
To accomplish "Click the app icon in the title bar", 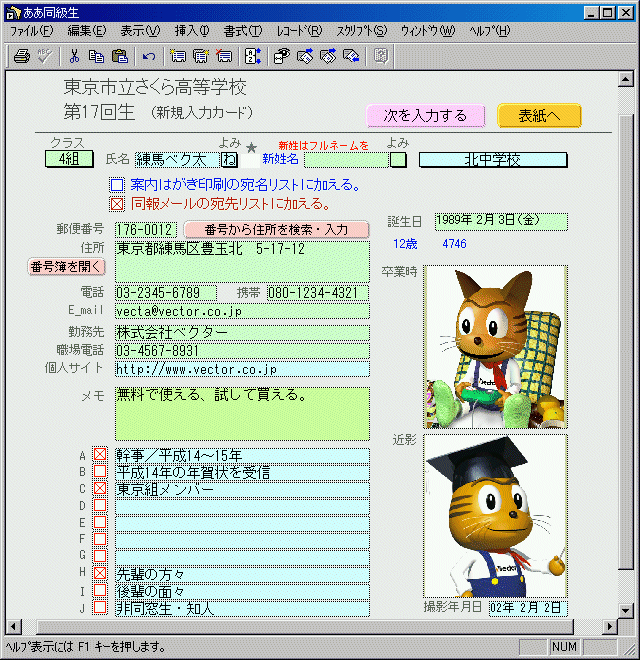I will click(x=13, y=13).
